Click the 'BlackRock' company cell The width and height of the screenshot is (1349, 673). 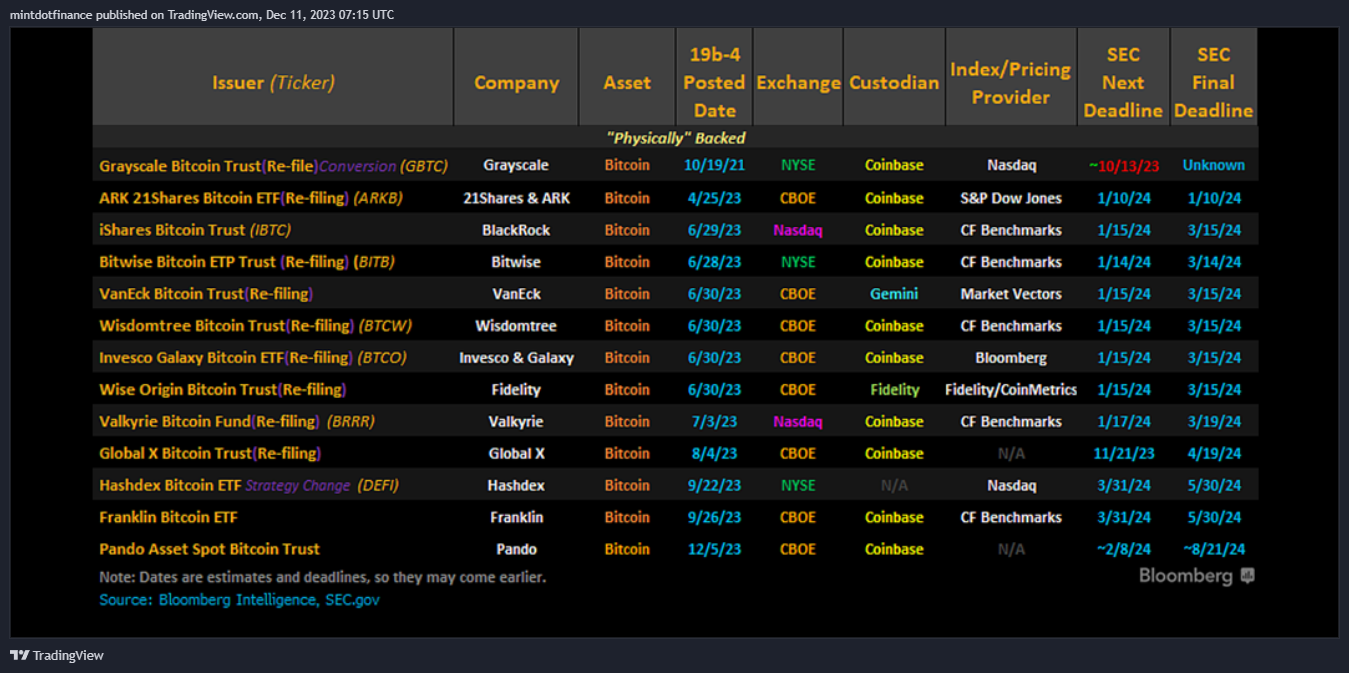tap(516, 230)
